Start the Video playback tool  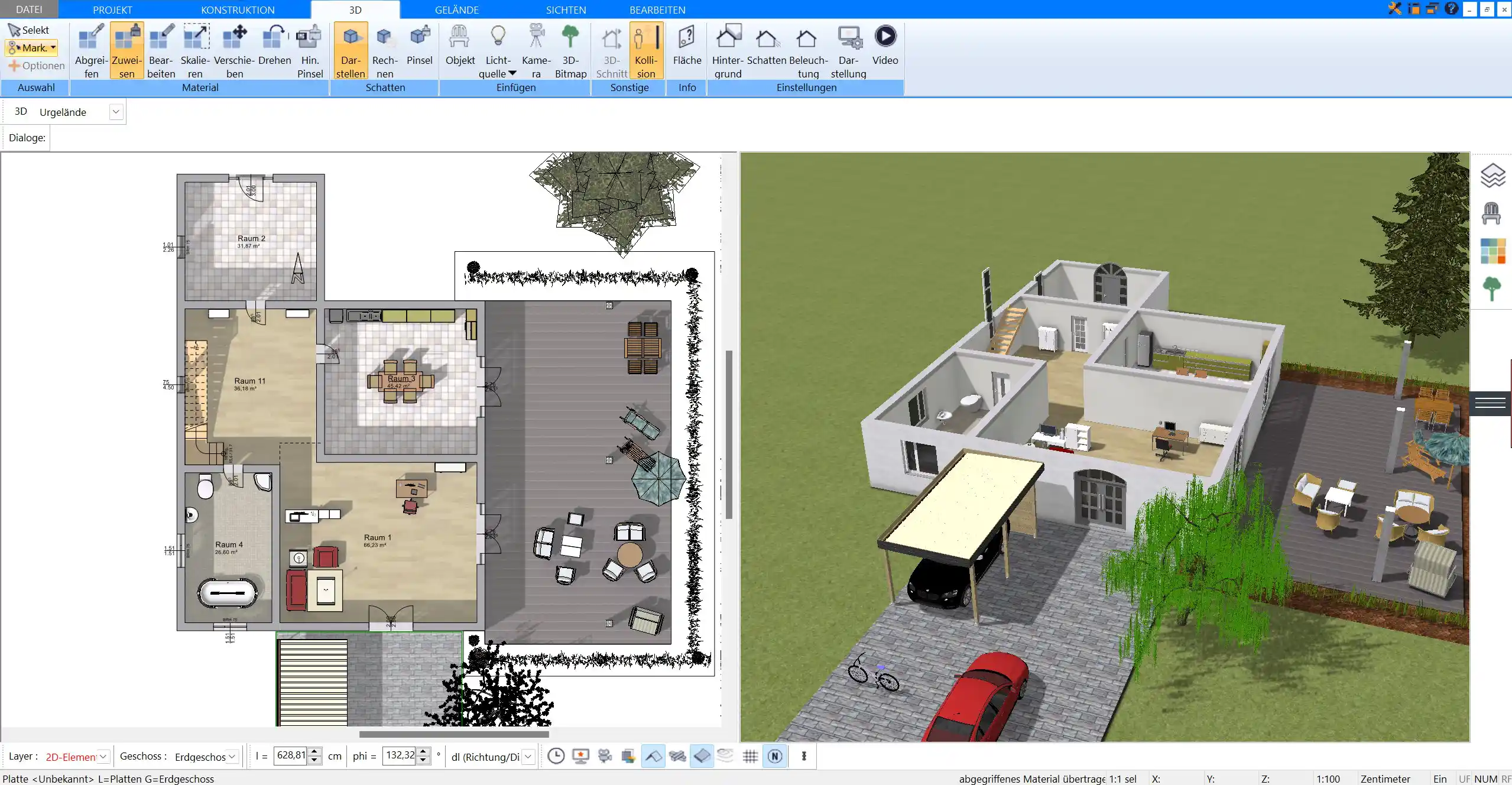pos(885,45)
